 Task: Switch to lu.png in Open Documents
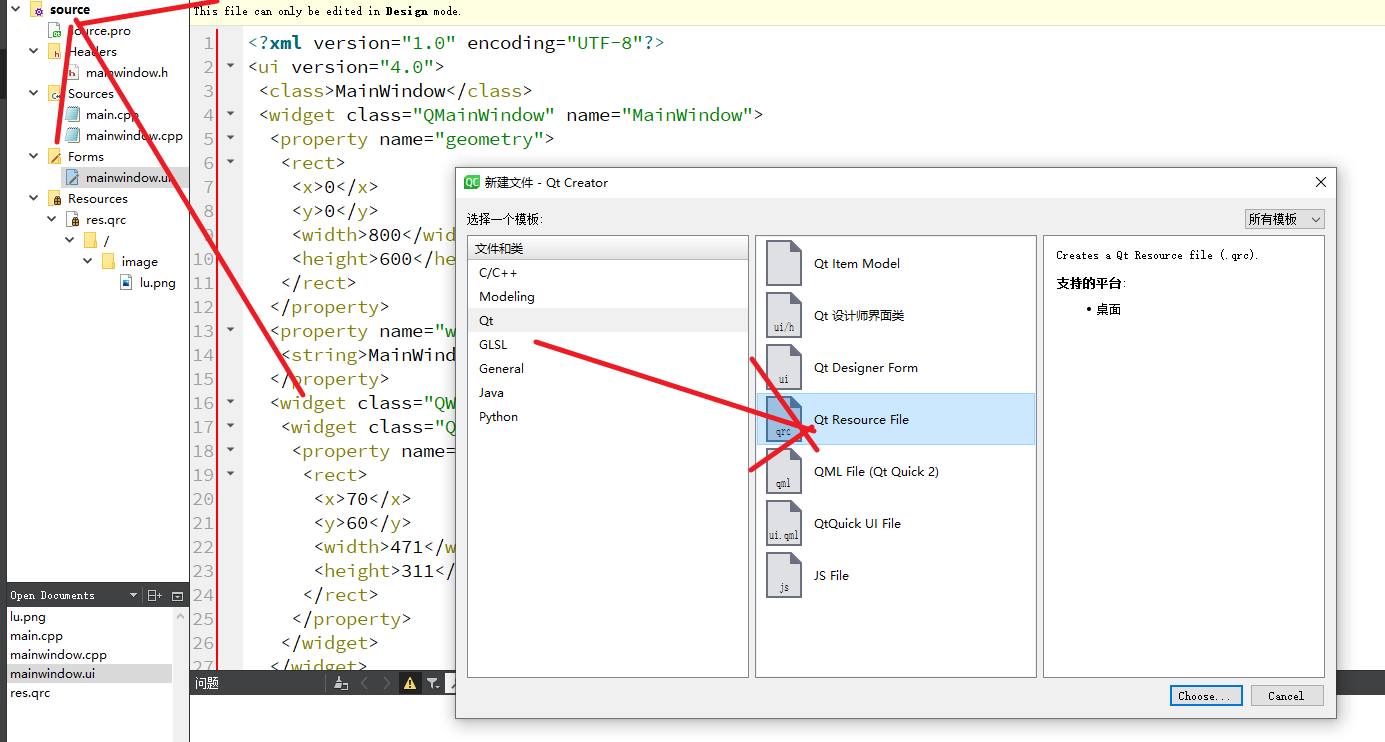28,617
